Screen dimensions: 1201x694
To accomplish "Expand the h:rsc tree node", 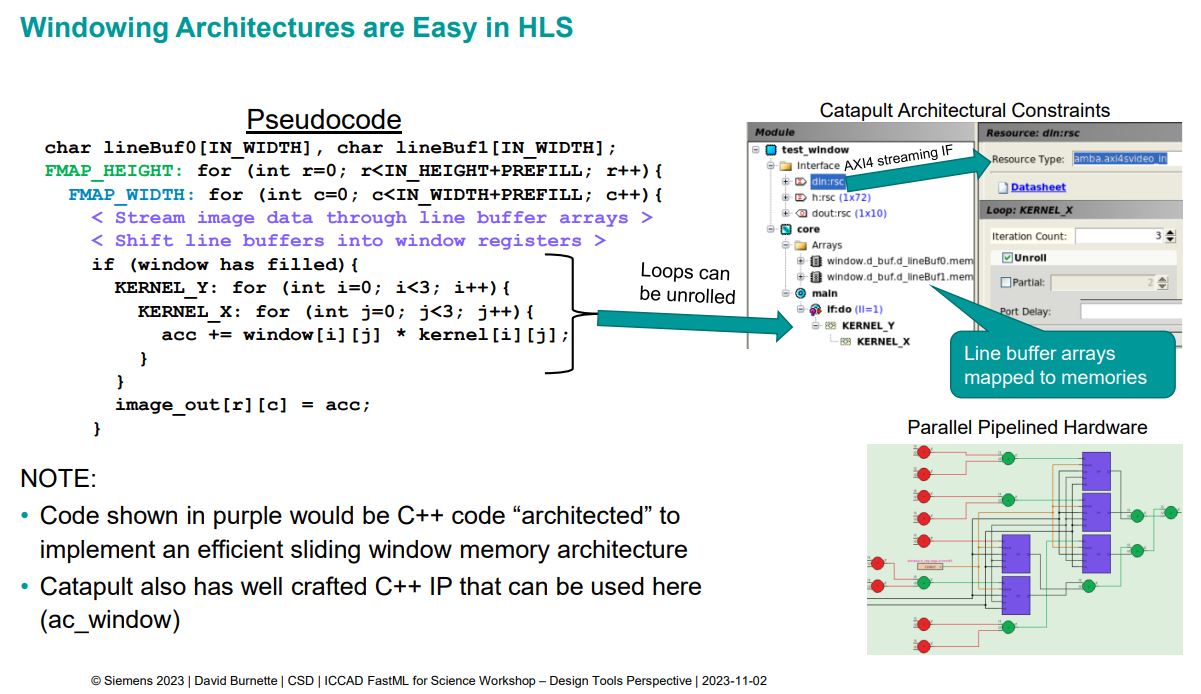I will point(785,198).
